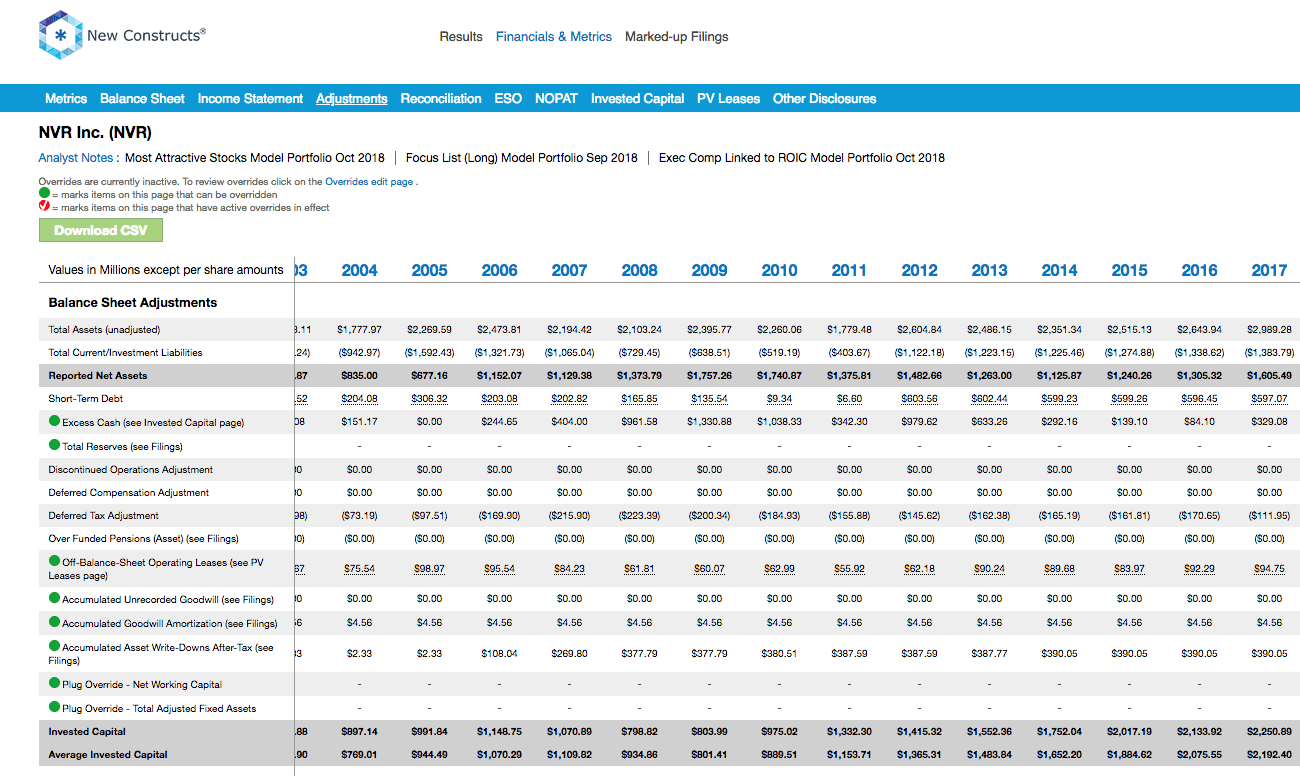Viewport: 1300px width, 776px height.
Task: Download the CSV file
Action: pos(100,230)
